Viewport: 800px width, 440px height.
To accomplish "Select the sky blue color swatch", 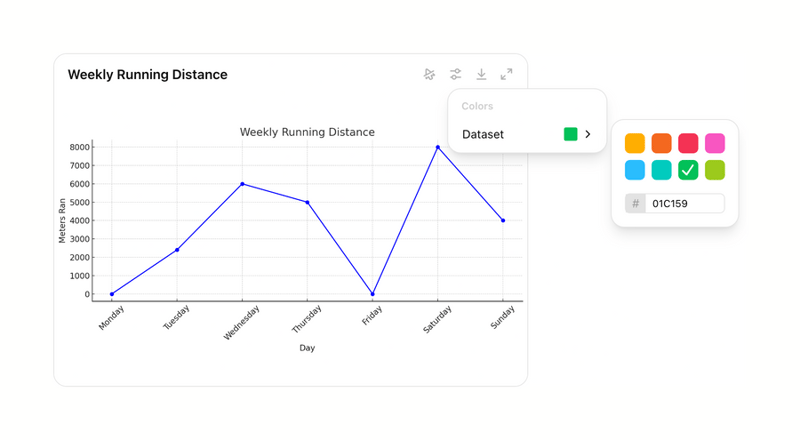I will pos(635,170).
